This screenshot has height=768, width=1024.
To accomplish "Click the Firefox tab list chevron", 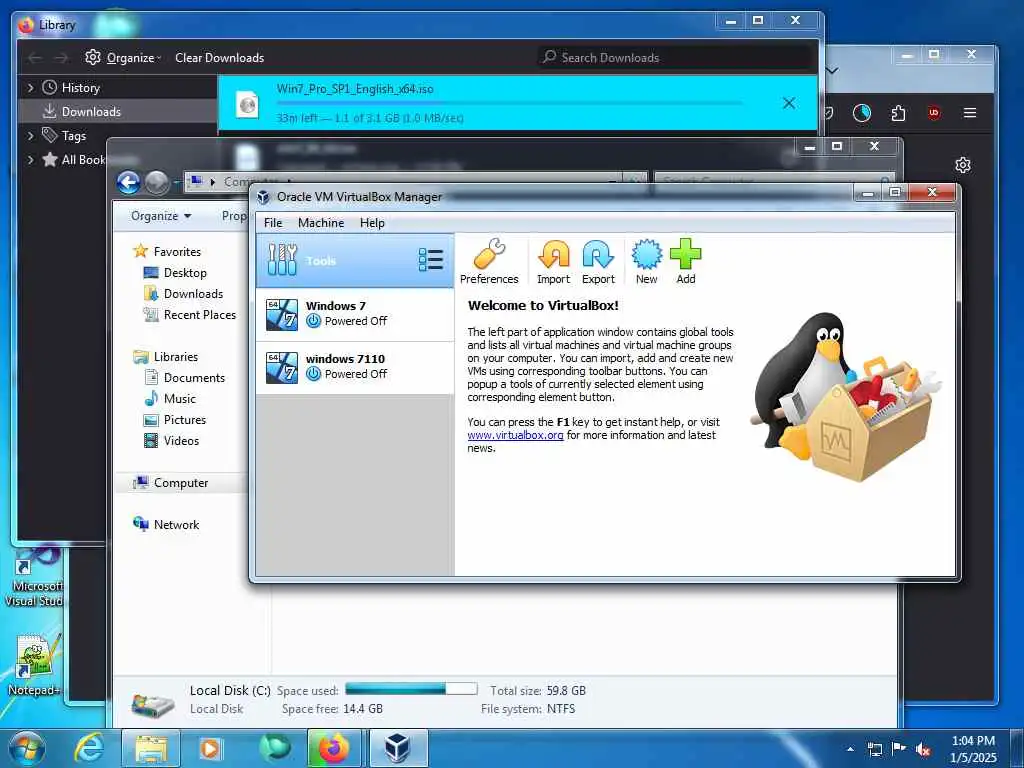I will tap(833, 70).
